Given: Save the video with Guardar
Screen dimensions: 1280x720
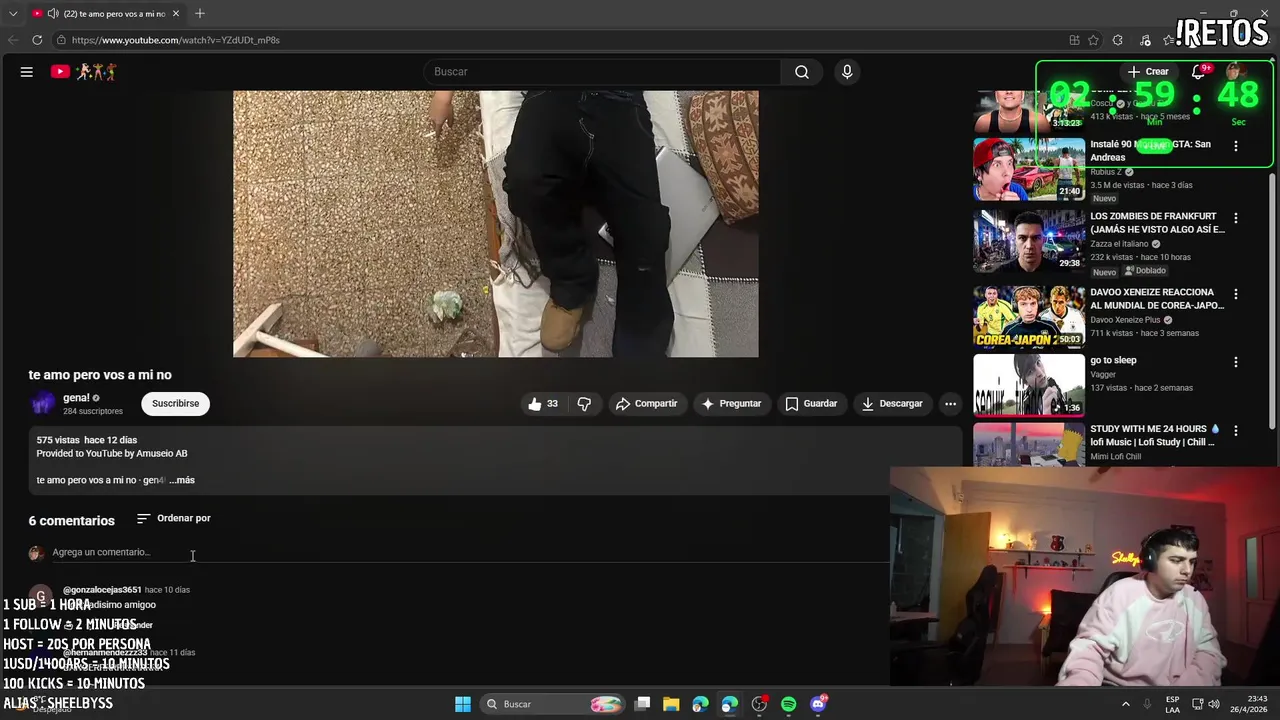Looking at the screenshot, I should click(x=811, y=404).
